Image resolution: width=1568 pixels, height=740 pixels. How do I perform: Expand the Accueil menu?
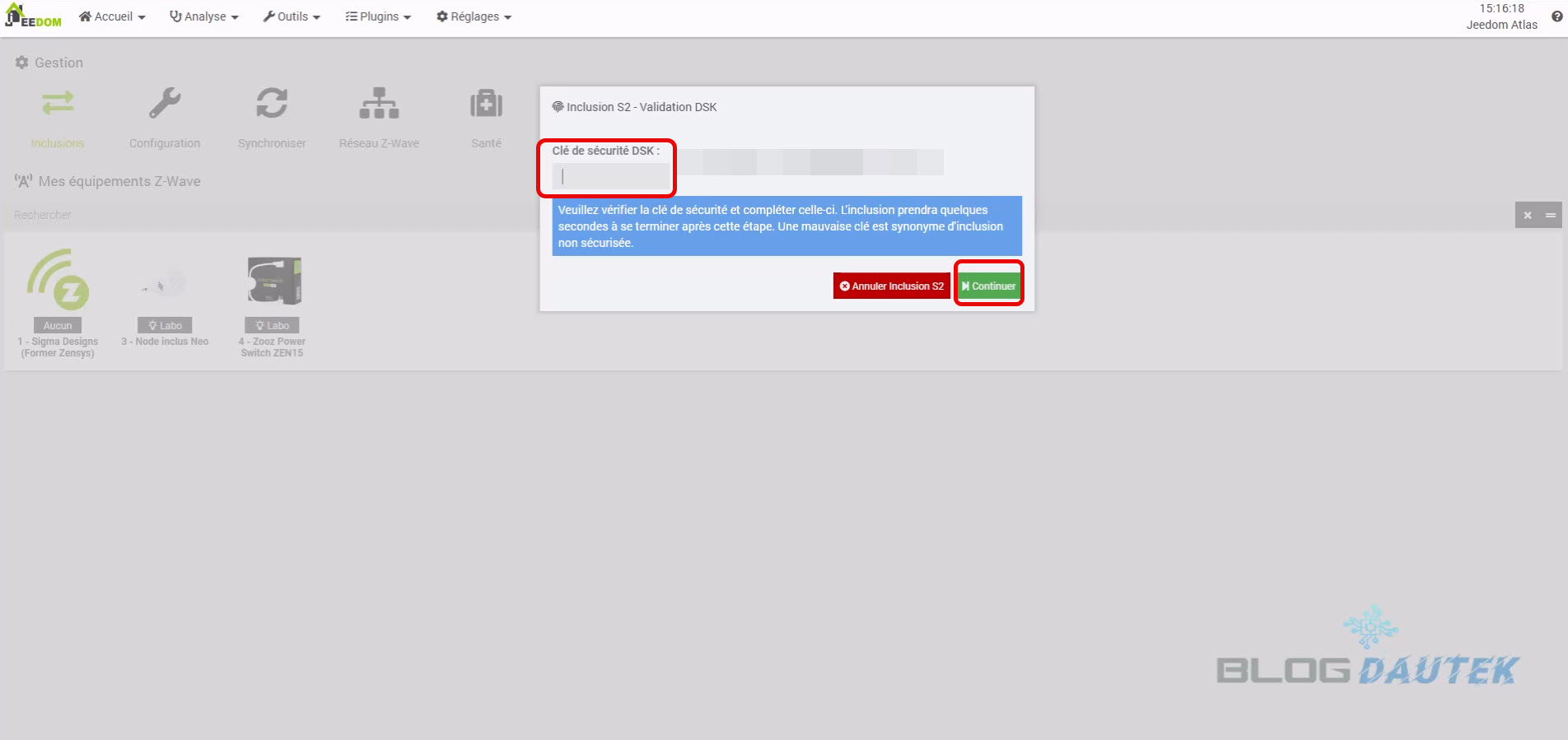pos(112,16)
